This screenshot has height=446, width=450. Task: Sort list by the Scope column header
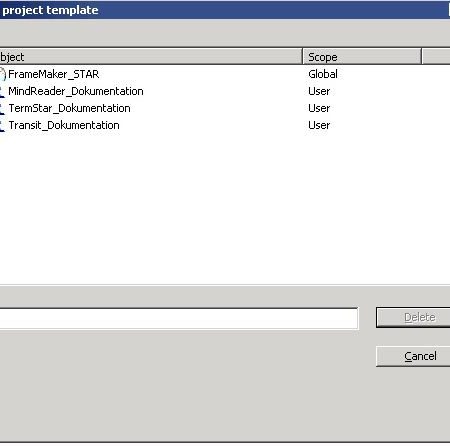[x=362, y=56]
